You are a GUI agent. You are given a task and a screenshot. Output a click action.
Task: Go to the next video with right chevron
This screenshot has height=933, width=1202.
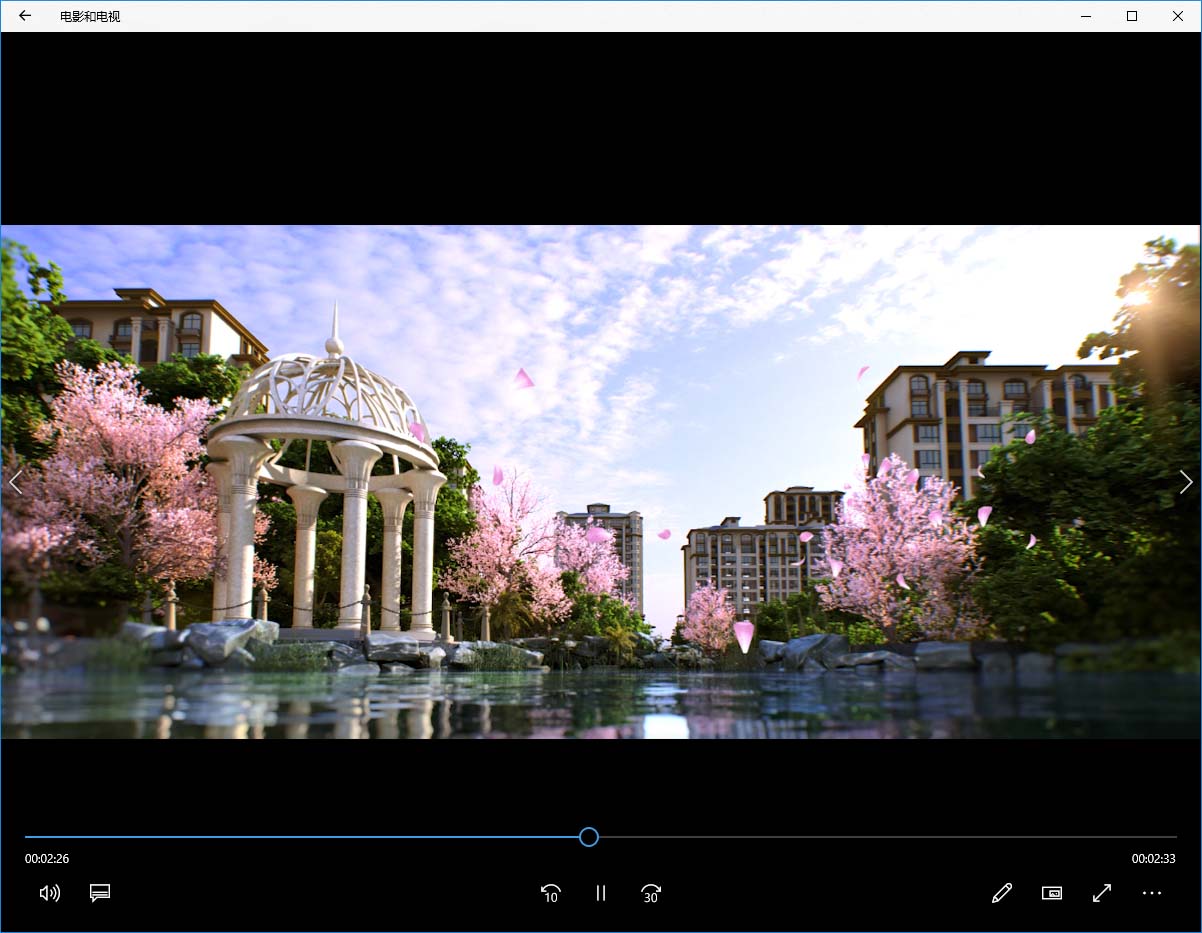[1186, 482]
